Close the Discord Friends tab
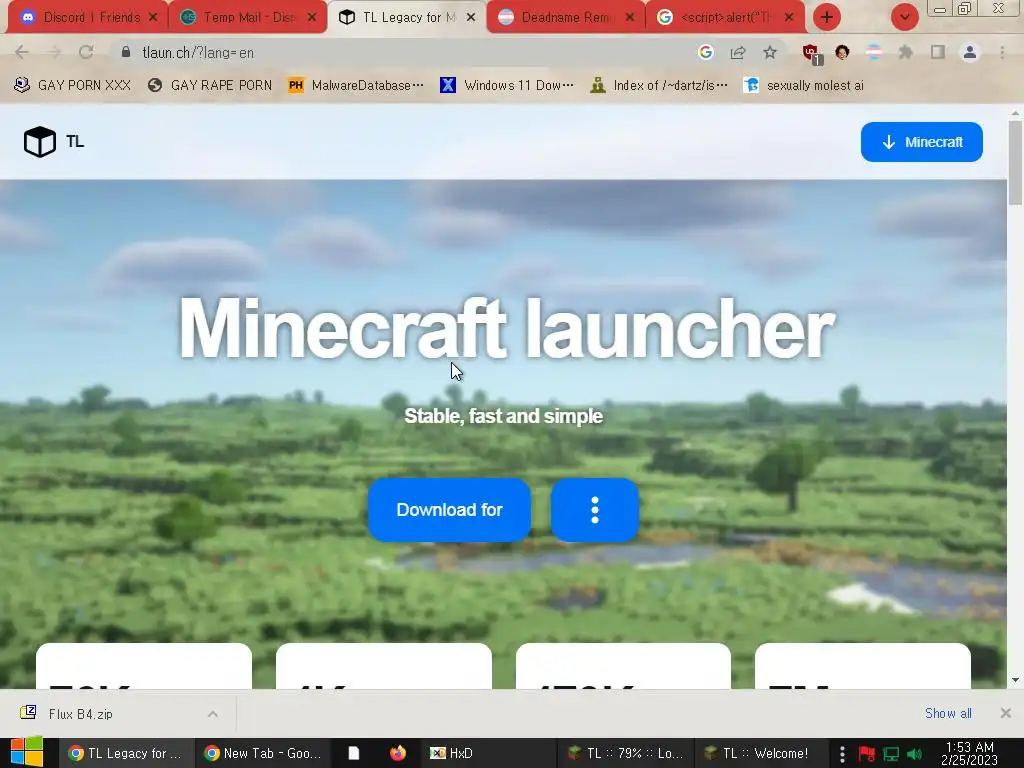Screen dimensions: 1024x768 153,17
